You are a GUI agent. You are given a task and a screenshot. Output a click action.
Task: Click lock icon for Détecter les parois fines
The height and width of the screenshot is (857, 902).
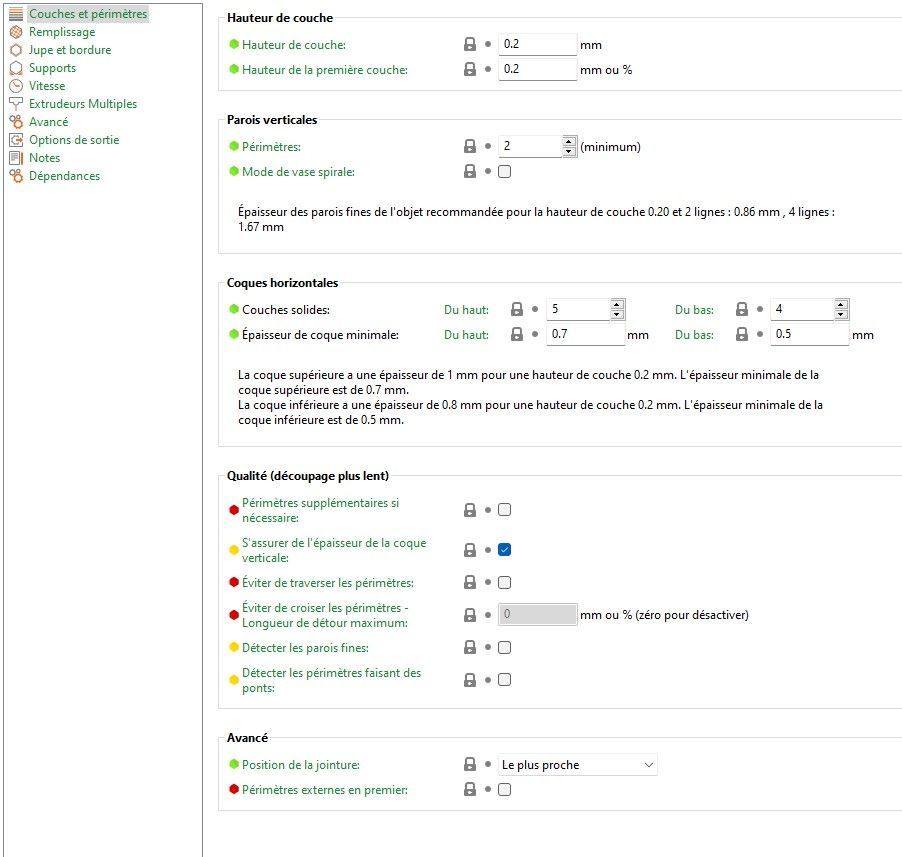[x=470, y=648]
